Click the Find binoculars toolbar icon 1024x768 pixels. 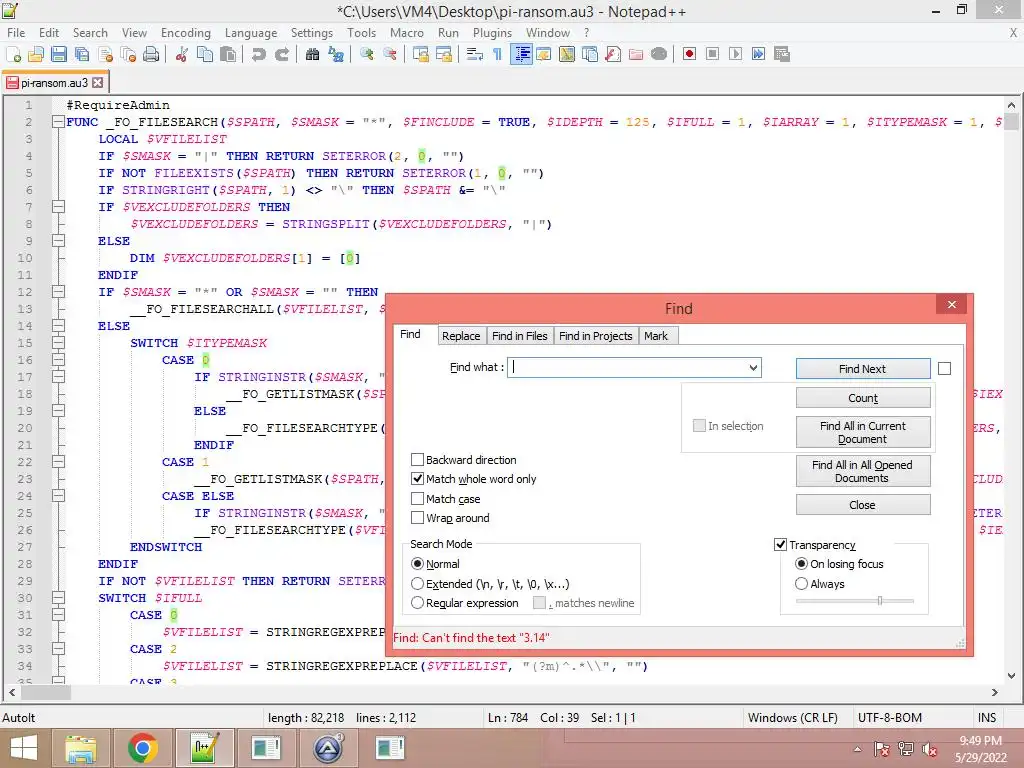(313, 54)
